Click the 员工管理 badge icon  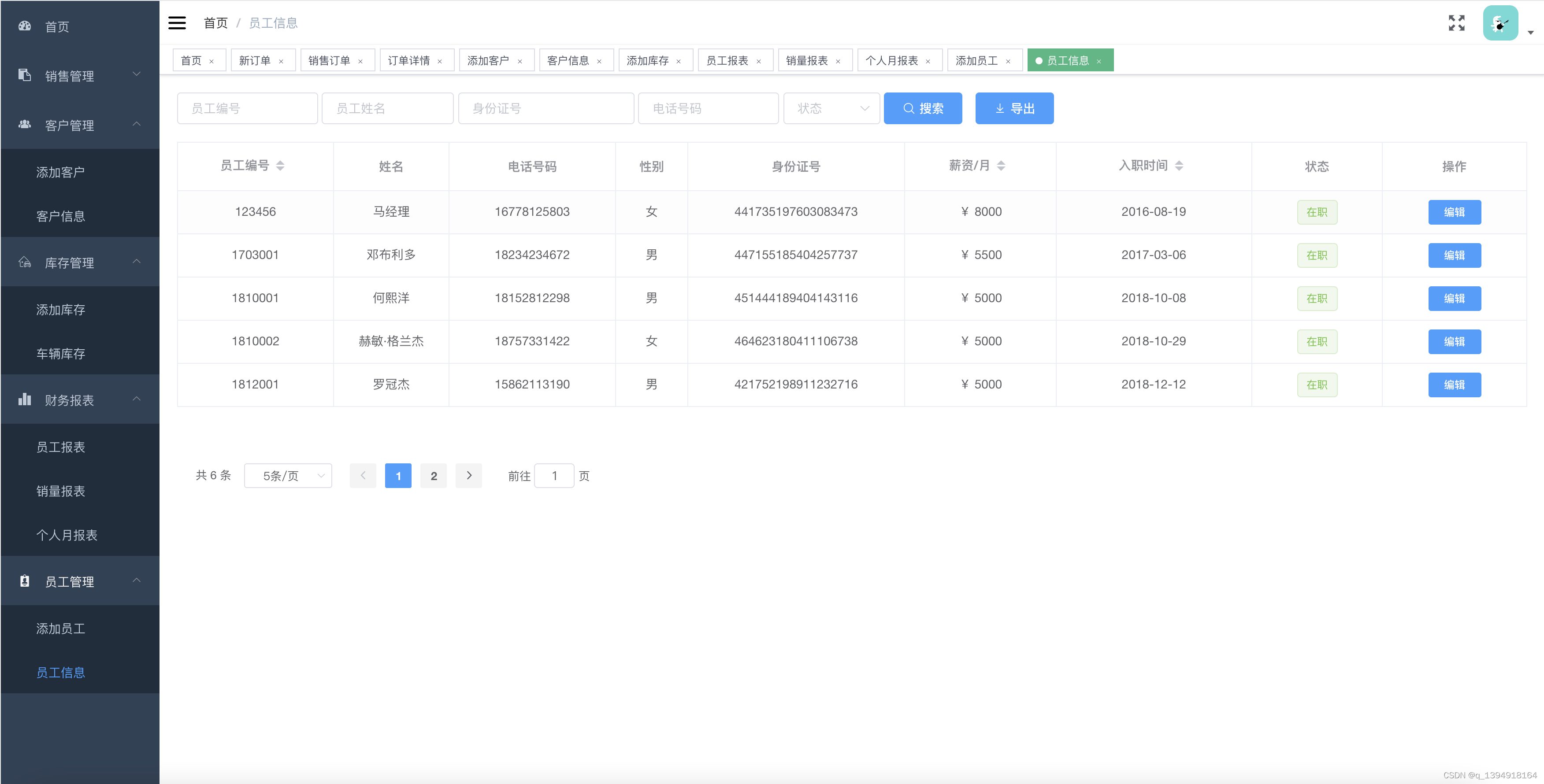pos(25,581)
